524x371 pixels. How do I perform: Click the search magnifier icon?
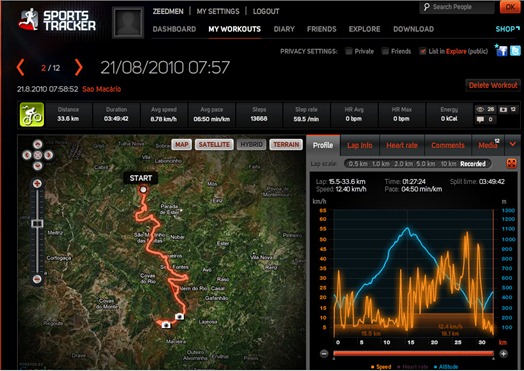426,7
